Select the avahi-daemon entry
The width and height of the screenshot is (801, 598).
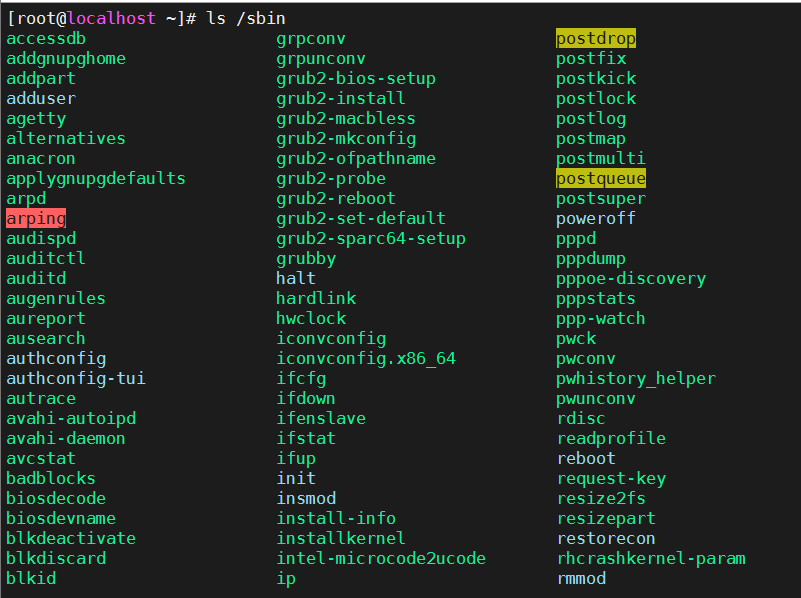[x=66, y=438]
